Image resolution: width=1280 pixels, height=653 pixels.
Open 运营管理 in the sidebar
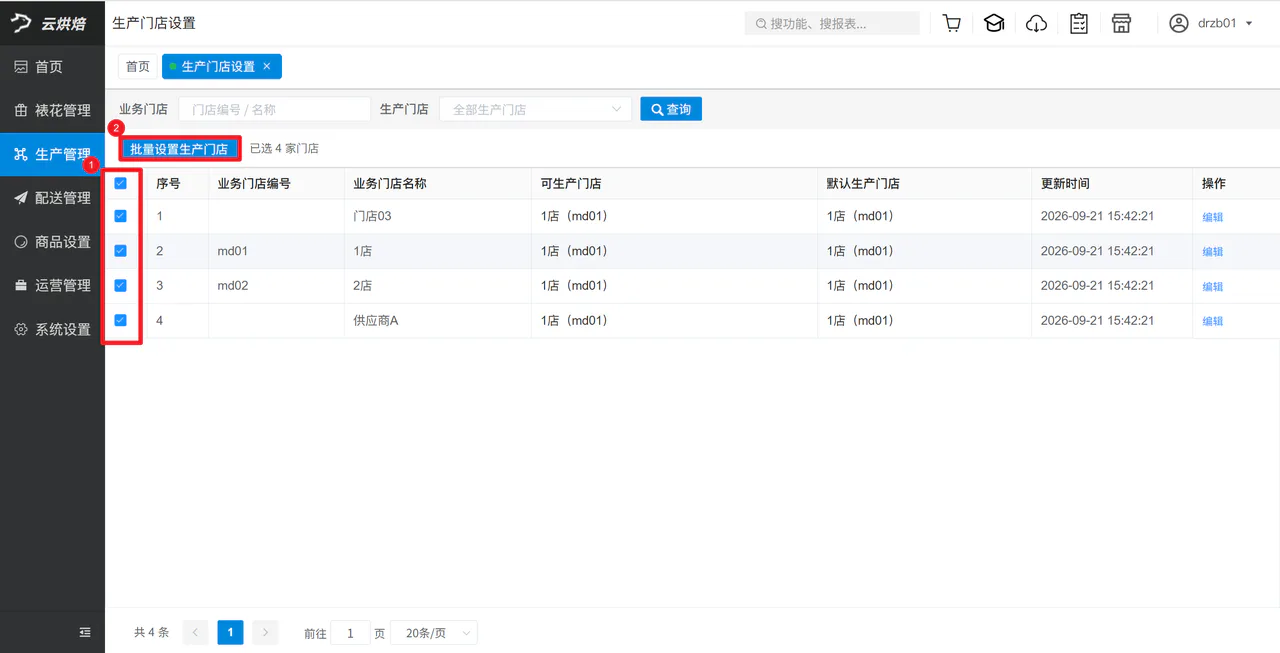52,285
